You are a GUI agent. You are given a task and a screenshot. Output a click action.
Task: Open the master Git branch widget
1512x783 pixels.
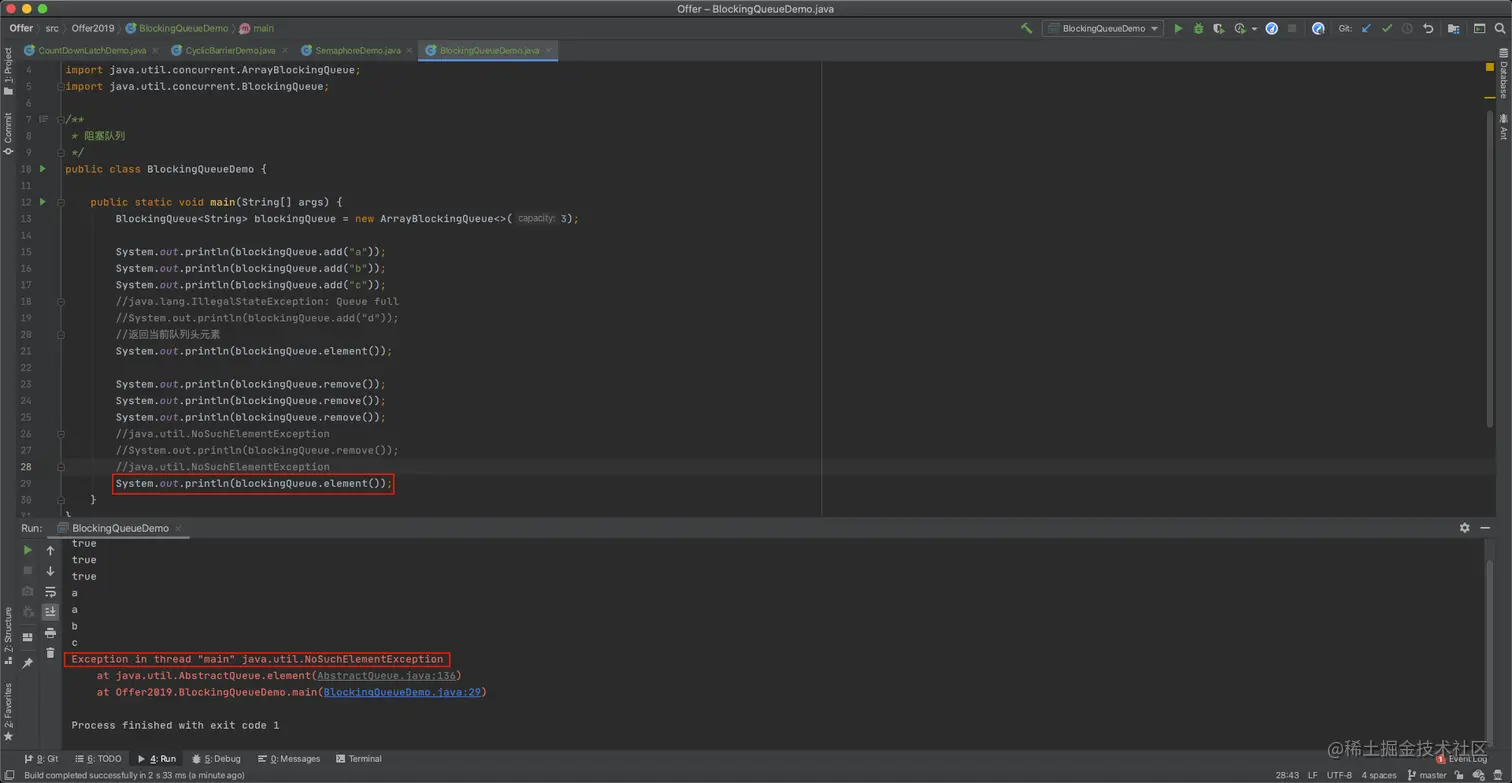pyautogui.click(x=1426, y=775)
